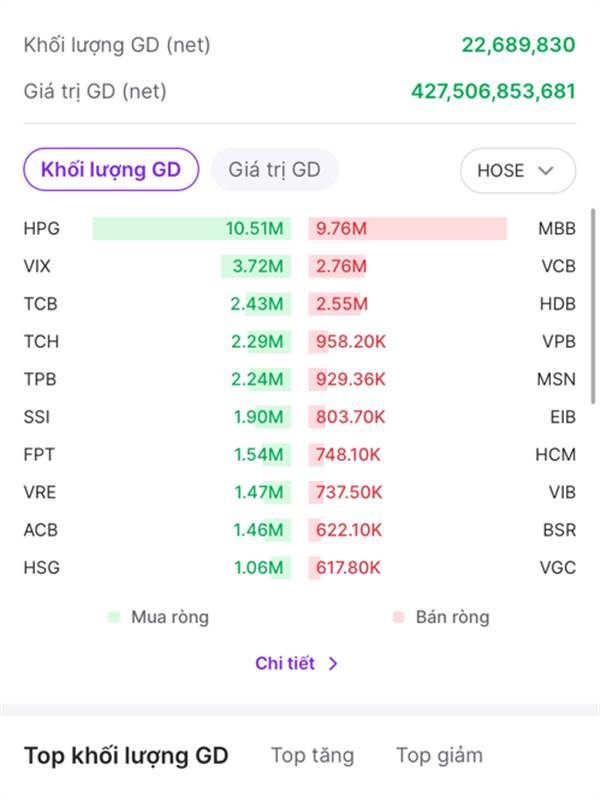Open the HOSE exchange dropdown

(516, 170)
